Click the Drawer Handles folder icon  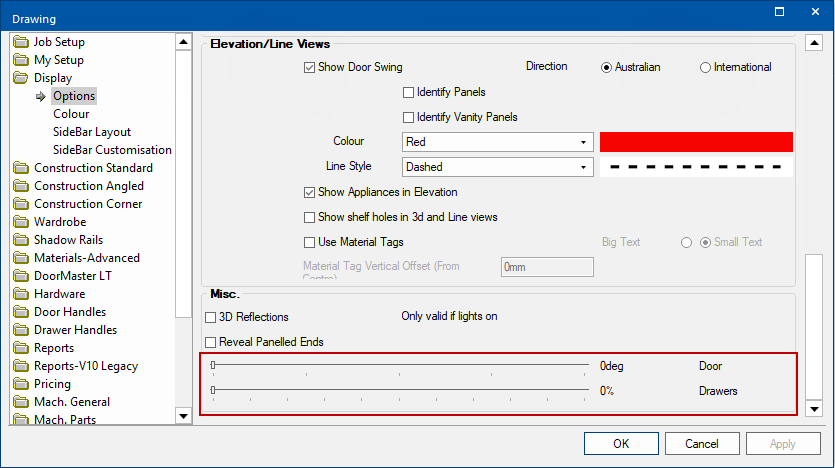tap(21, 330)
